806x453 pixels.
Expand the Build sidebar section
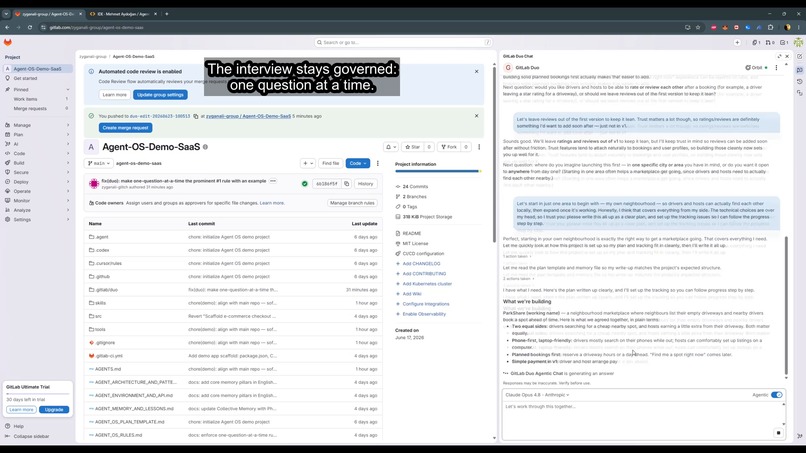(37, 163)
